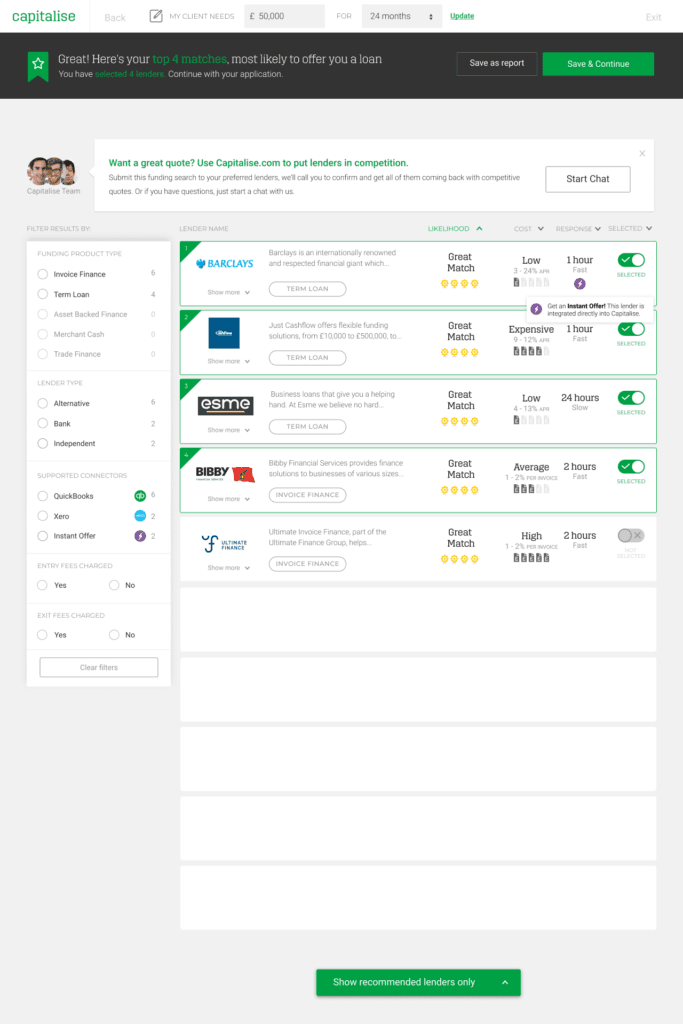Expand Show more for Just Cashflow
The height and width of the screenshot is (1024, 683).
(x=229, y=361)
